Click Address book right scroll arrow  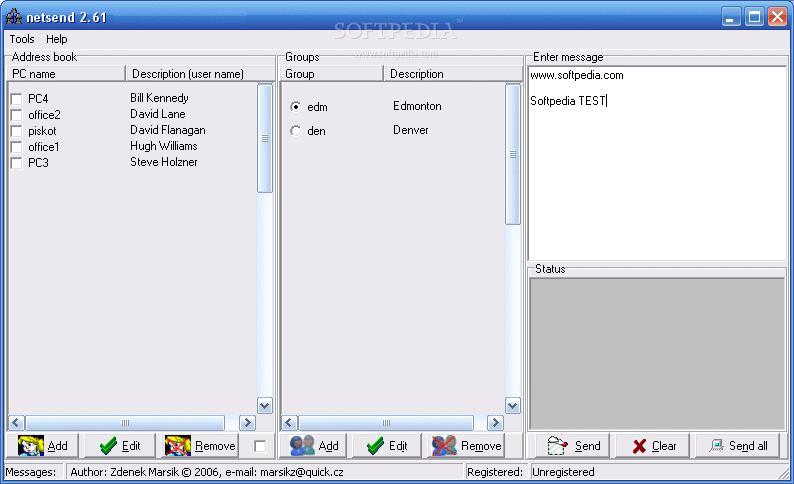tap(247, 423)
